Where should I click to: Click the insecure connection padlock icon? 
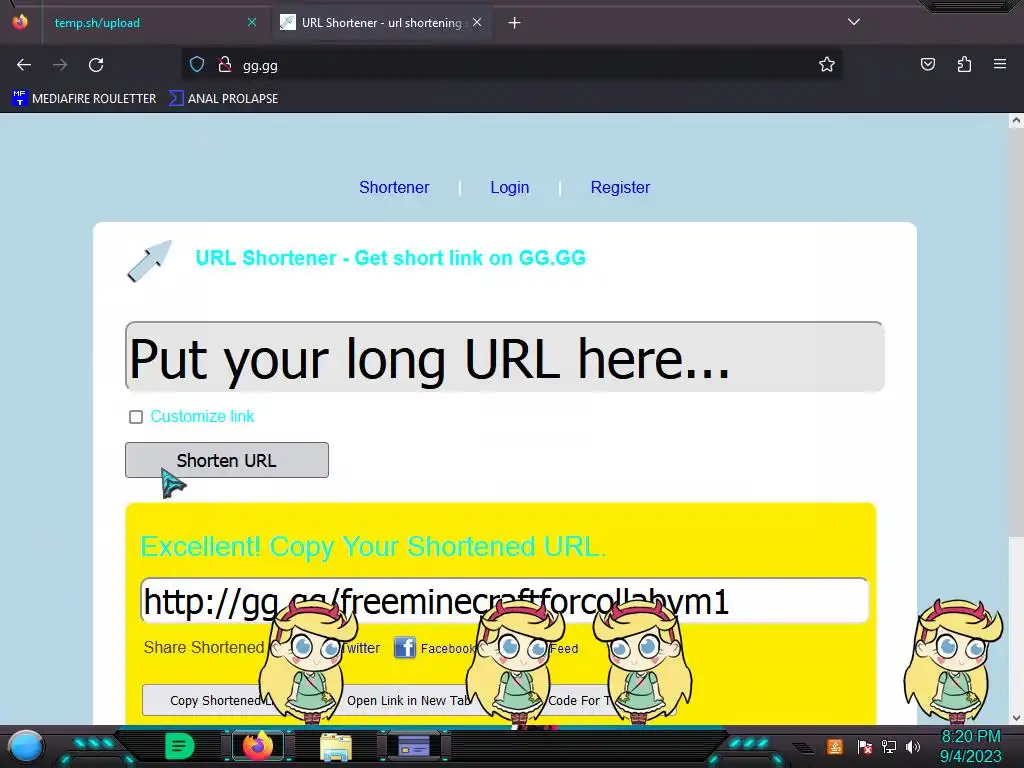coord(225,64)
